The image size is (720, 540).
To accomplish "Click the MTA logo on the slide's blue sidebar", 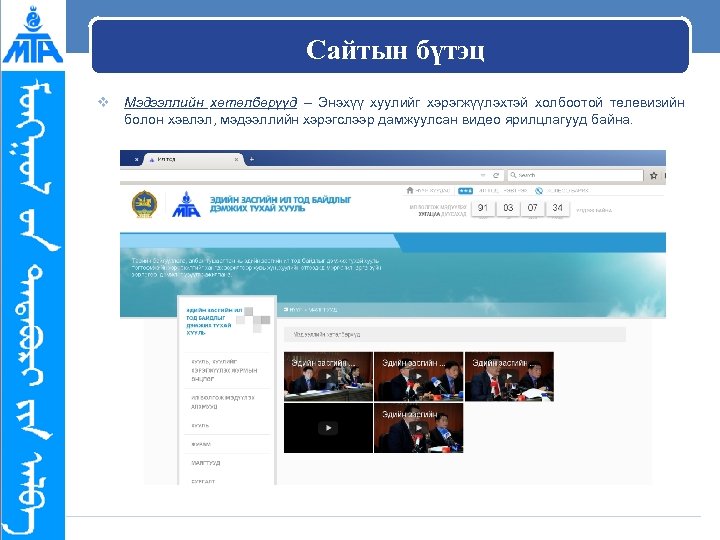I will 32,34.
